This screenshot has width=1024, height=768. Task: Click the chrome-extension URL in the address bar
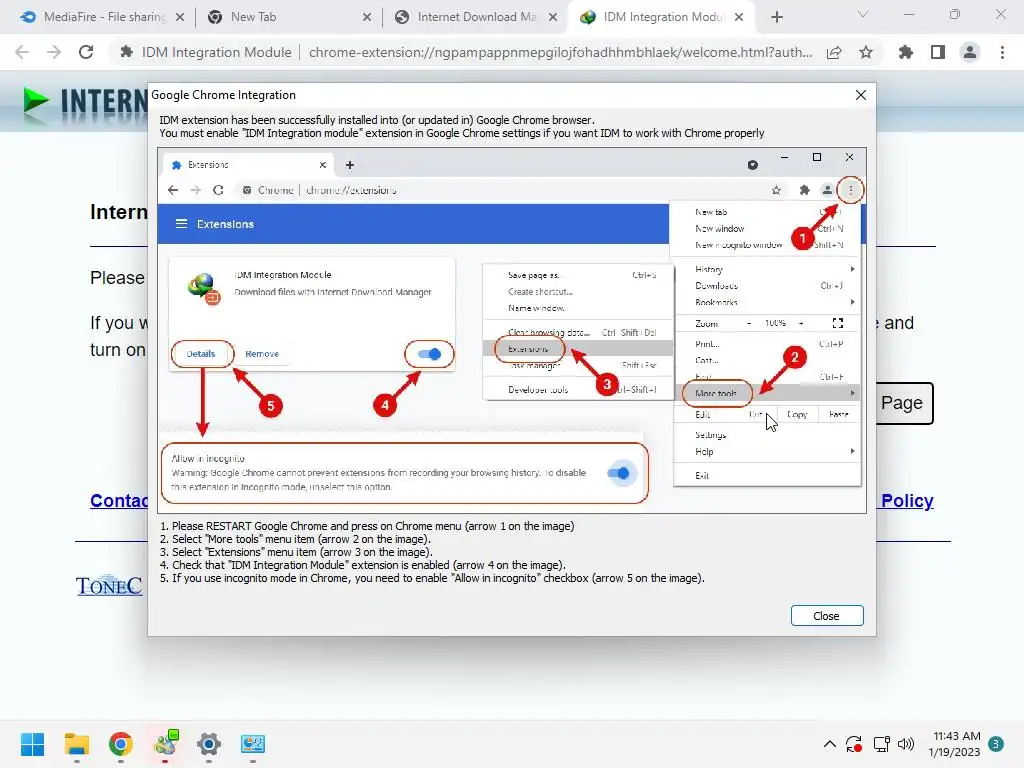click(560, 52)
